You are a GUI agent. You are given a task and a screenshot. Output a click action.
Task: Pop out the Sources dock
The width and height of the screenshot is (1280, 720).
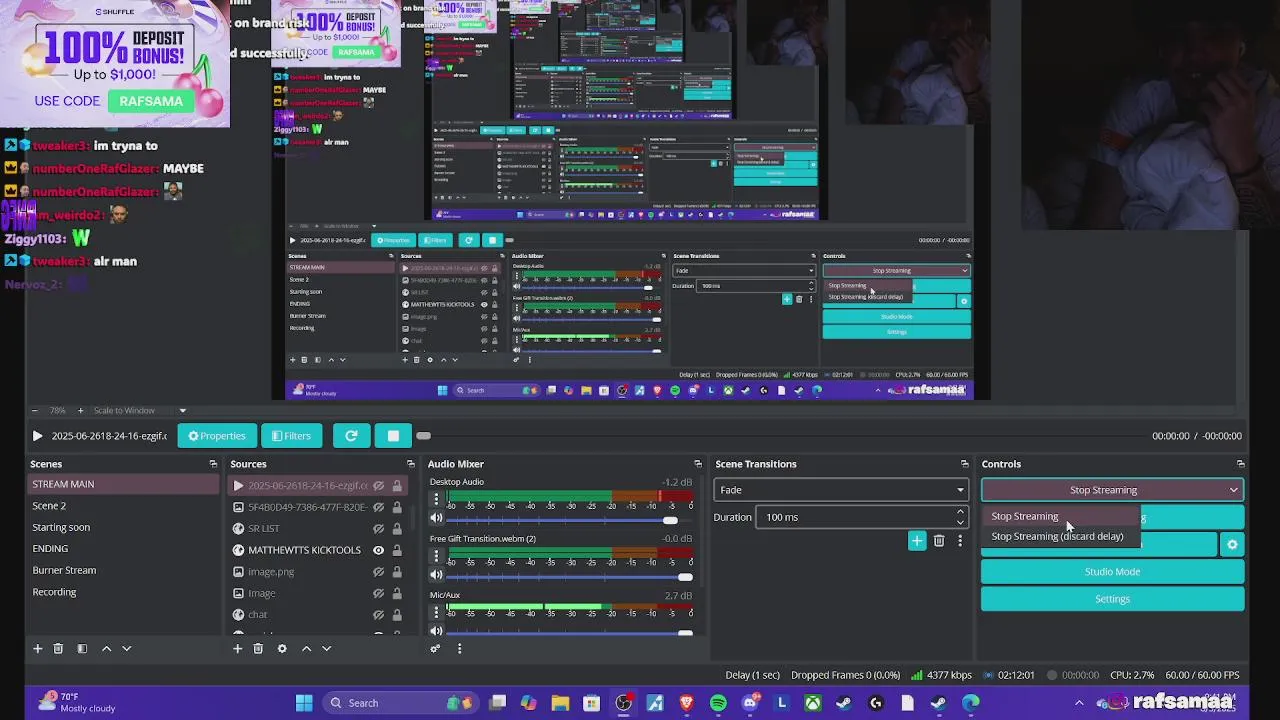pos(410,464)
